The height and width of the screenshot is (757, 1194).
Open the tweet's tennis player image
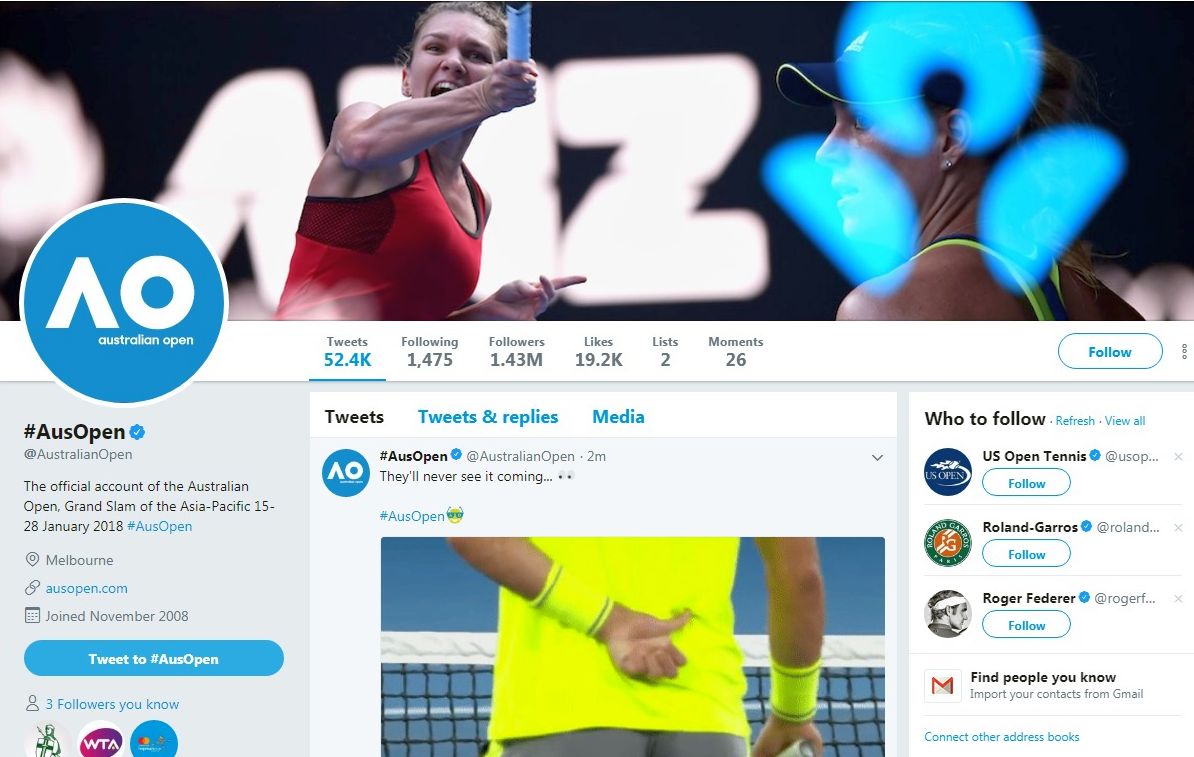[x=633, y=647]
